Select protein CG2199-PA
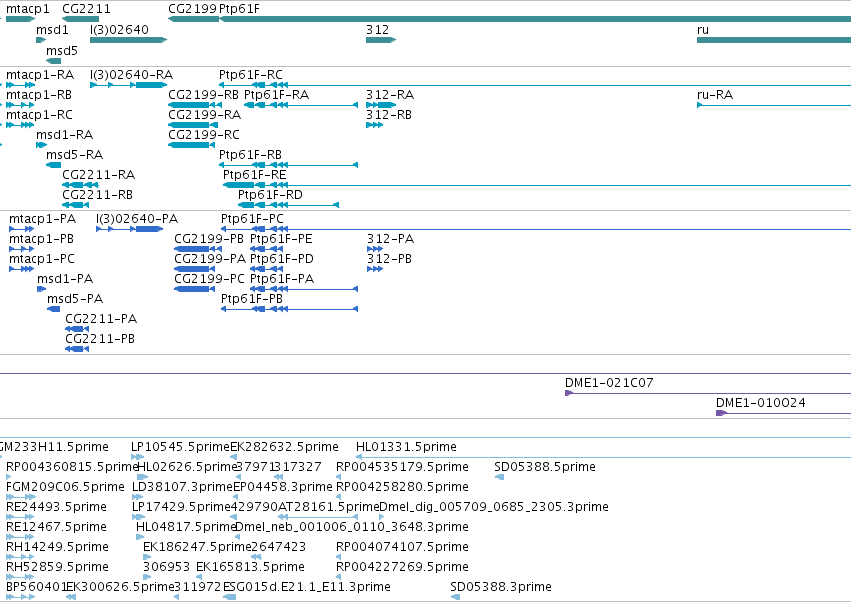Screen dimensions: 851x602 coord(210,259)
